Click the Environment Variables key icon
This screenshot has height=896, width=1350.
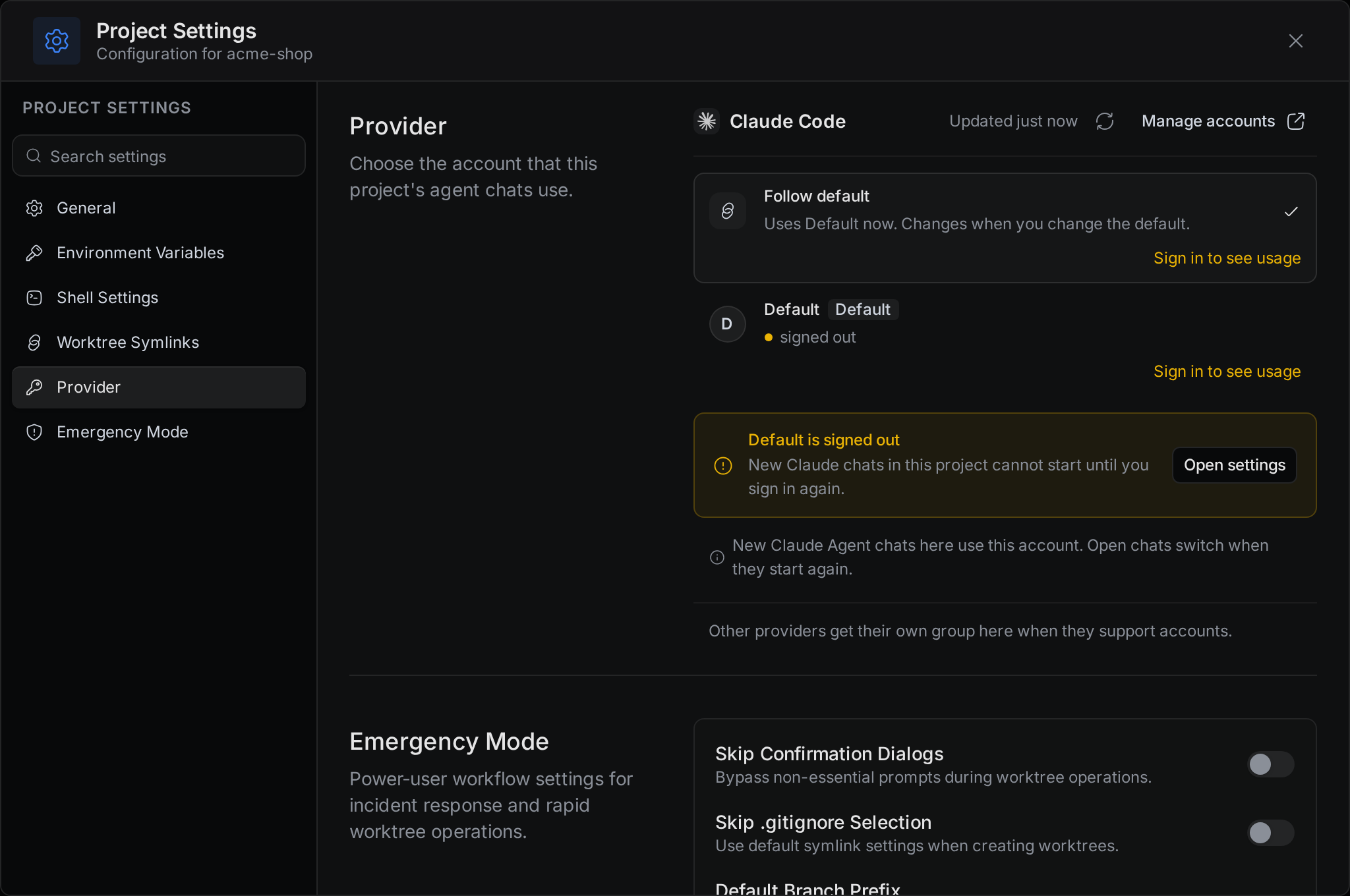click(x=34, y=253)
